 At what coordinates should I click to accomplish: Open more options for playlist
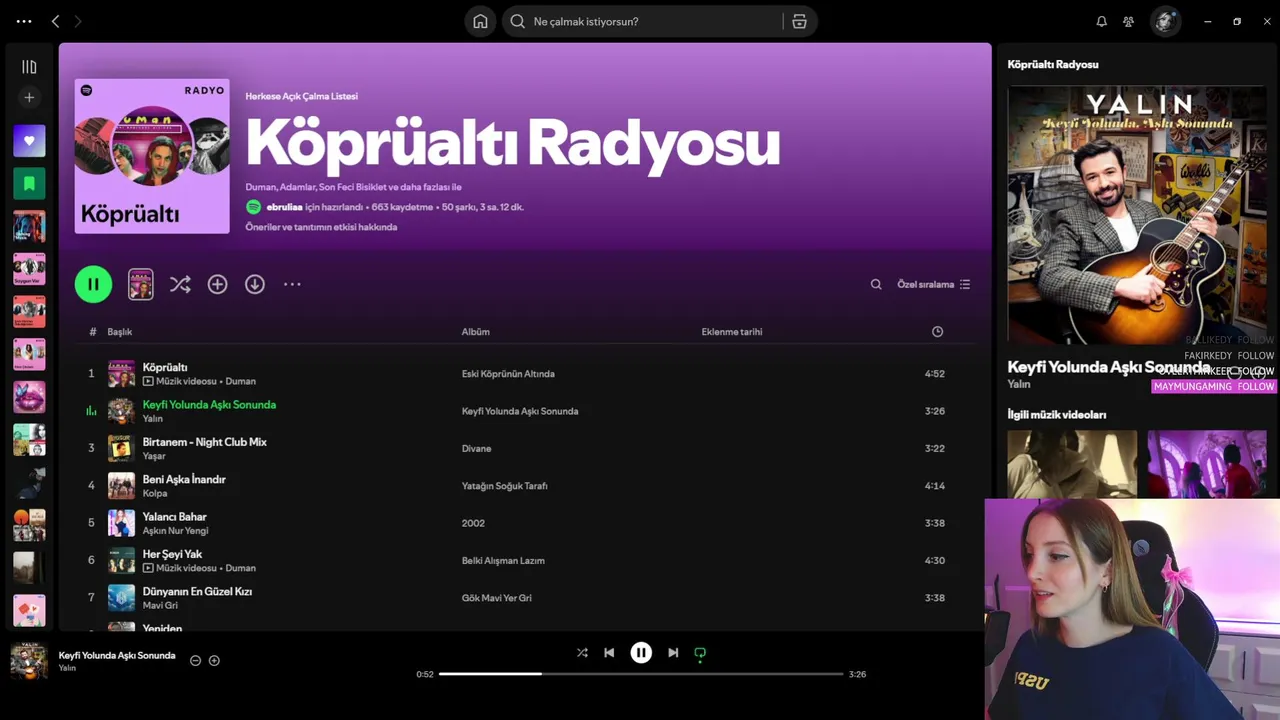tap(292, 284)
